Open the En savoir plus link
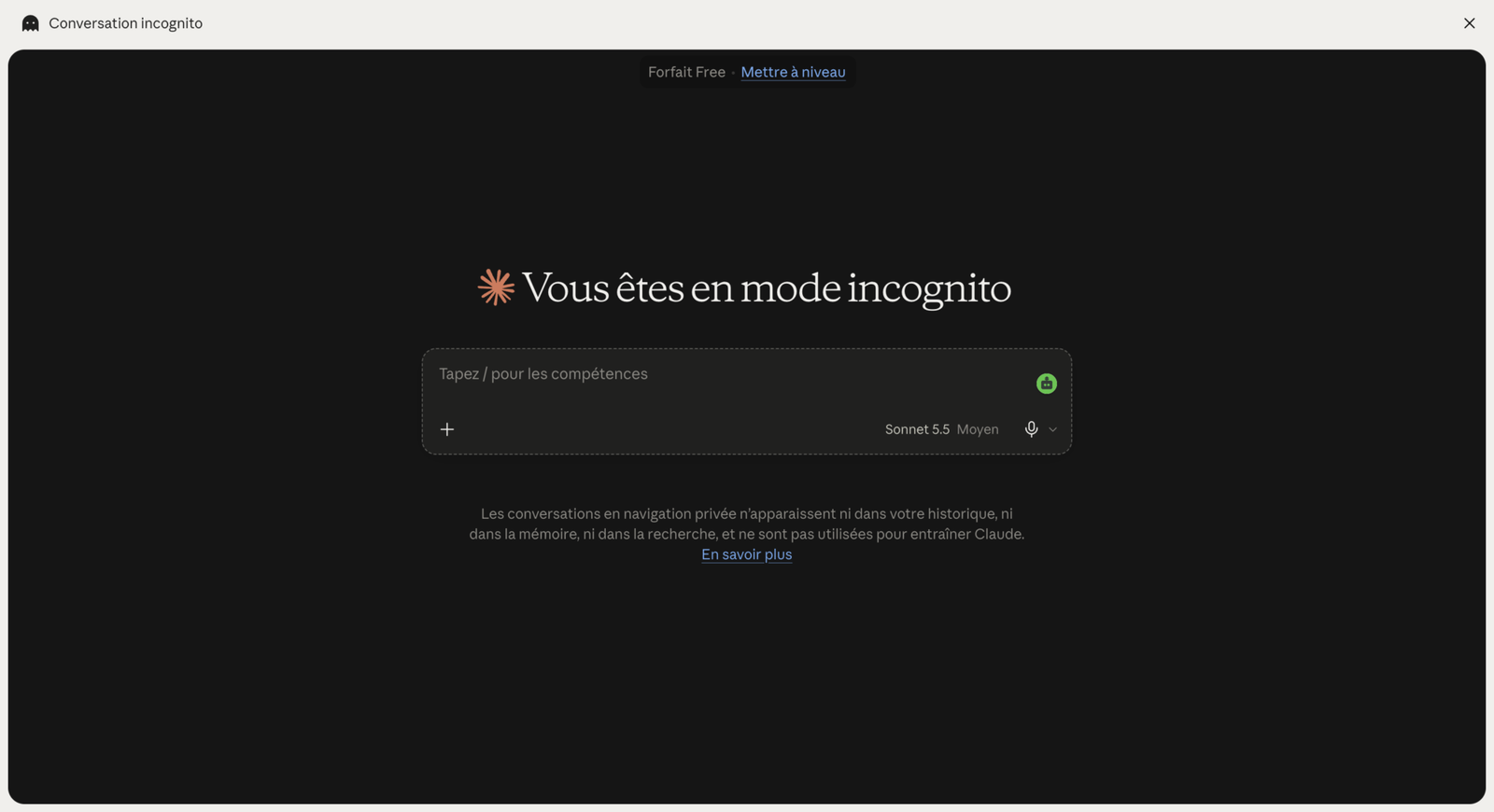The width and height of the screenshot is (1494, 812). (746, 554)
